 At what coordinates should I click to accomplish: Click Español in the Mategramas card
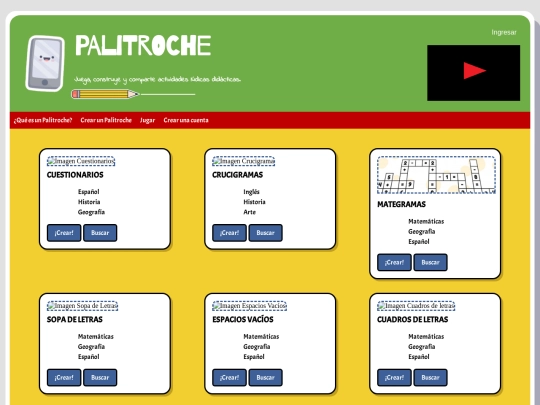(x=419, y=242)
